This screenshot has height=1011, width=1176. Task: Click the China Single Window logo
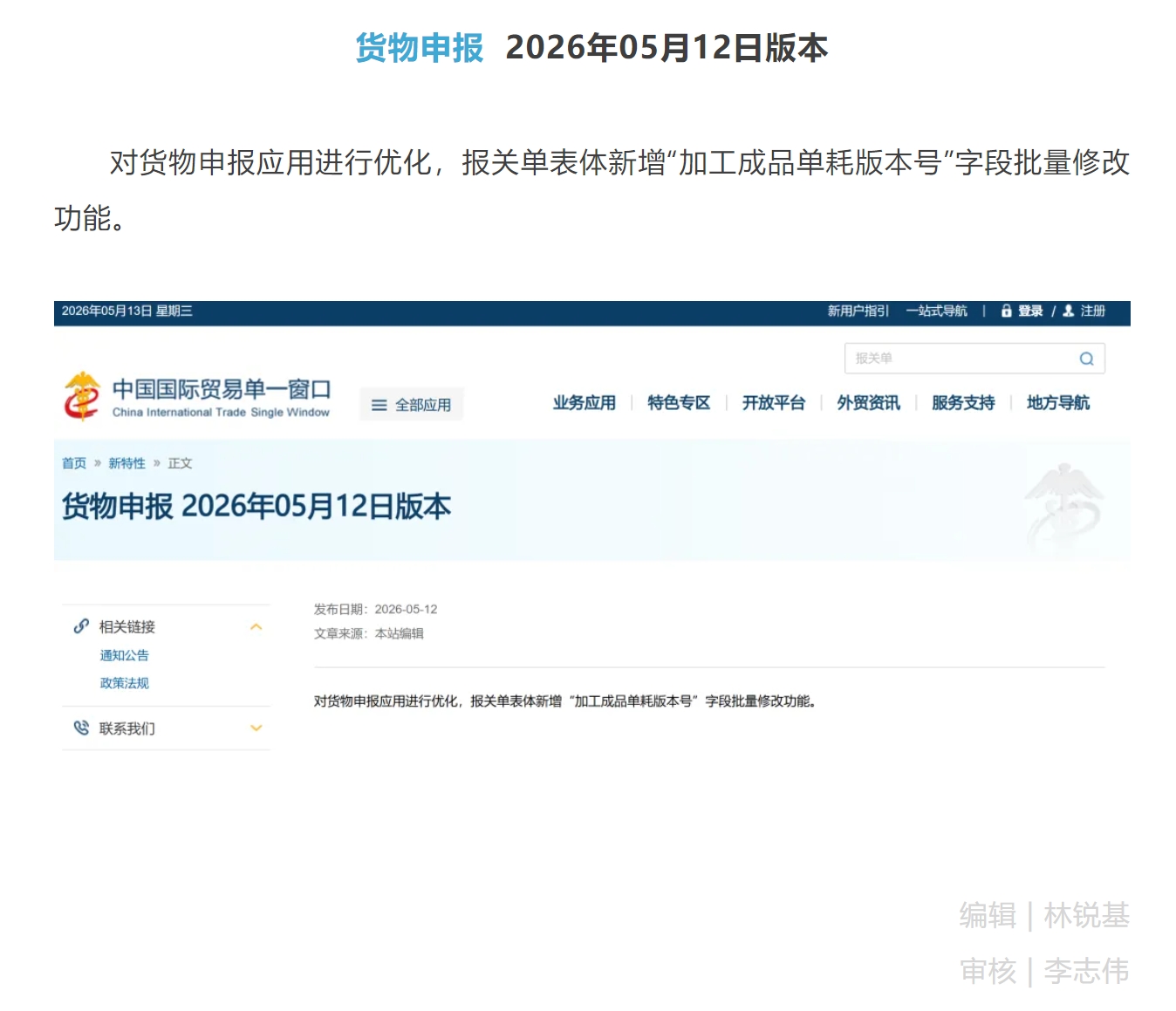tap(197, 397)
